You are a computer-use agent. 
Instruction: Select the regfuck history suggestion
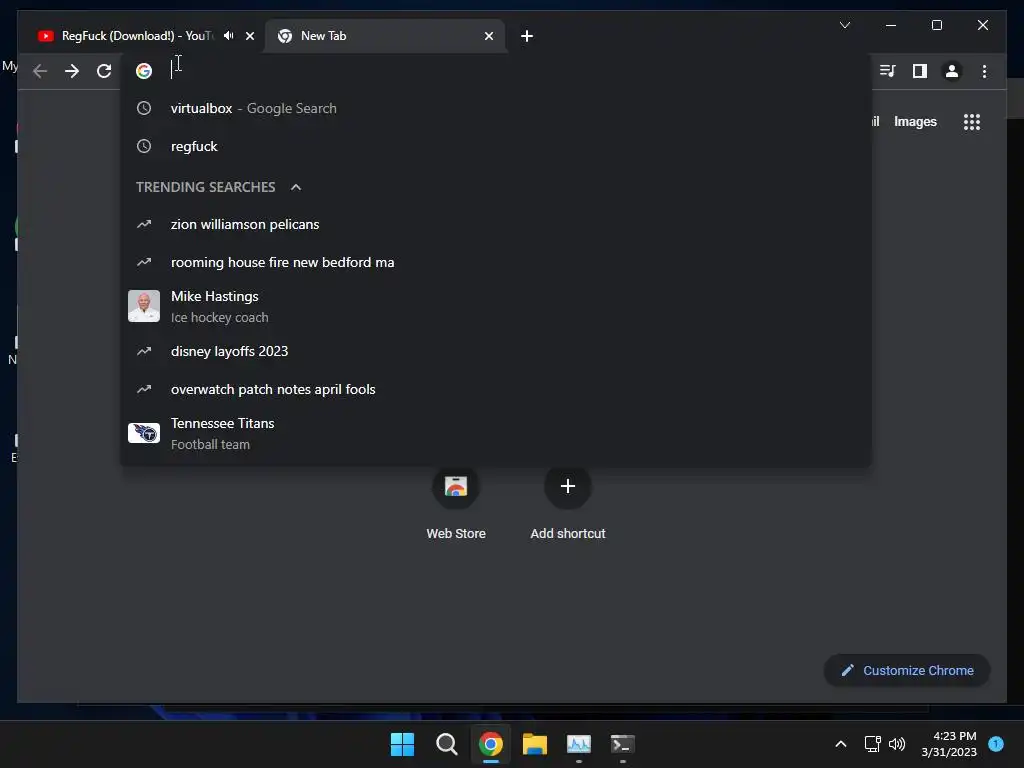[496, 146]
